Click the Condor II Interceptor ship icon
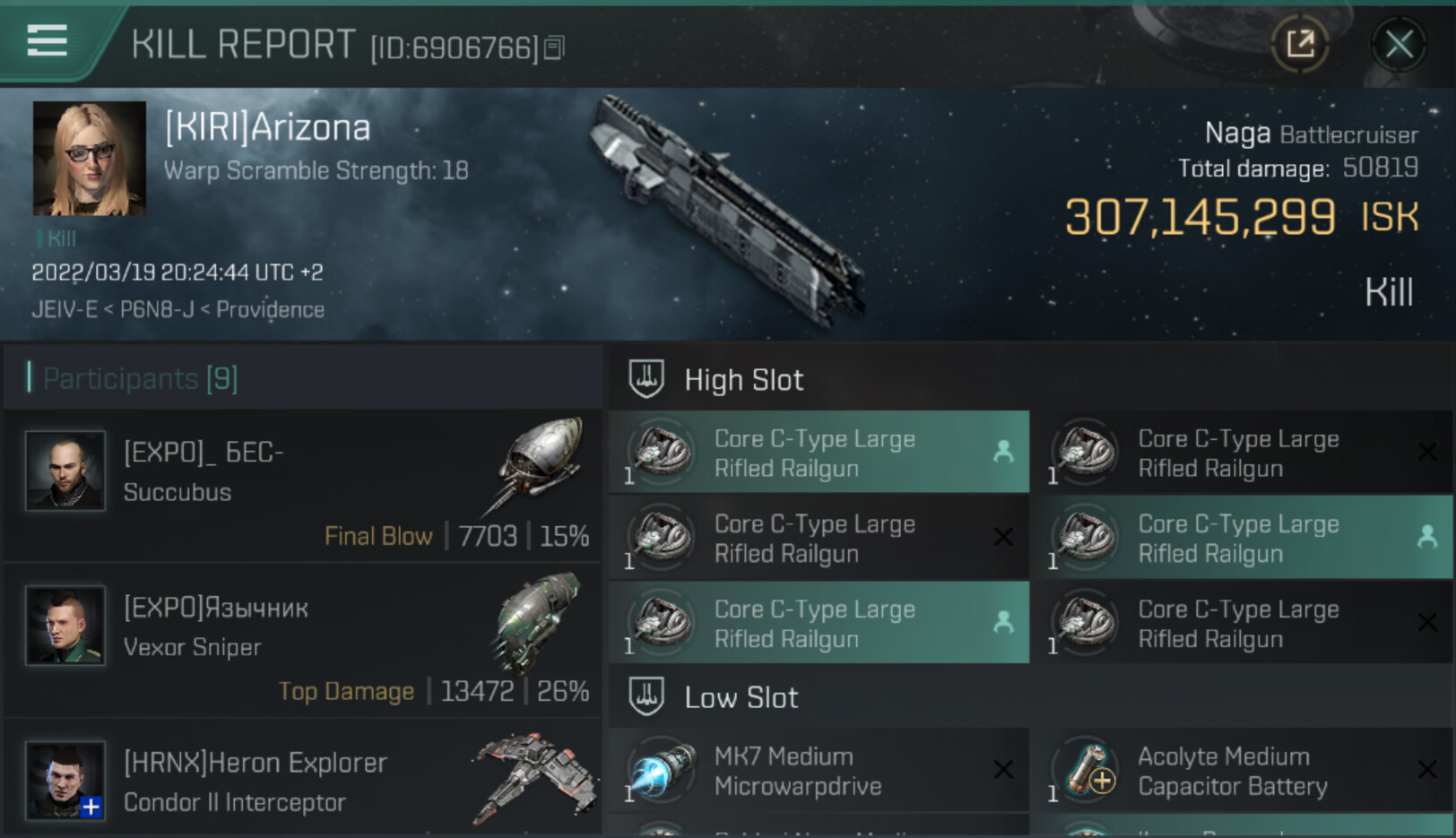This screenshot has height=838, width=1456. point(535,778)
